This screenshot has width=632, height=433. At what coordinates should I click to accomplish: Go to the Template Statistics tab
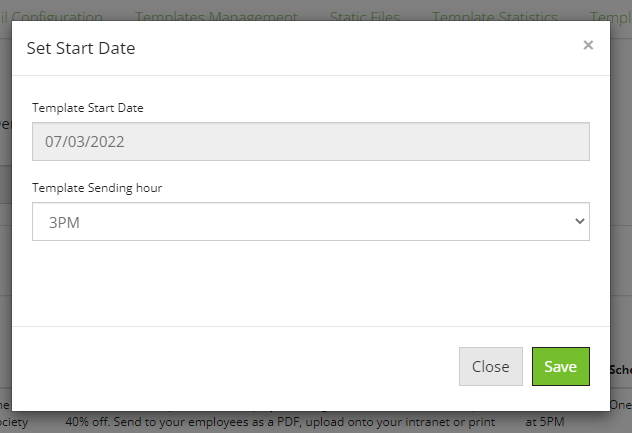point(495,17)
